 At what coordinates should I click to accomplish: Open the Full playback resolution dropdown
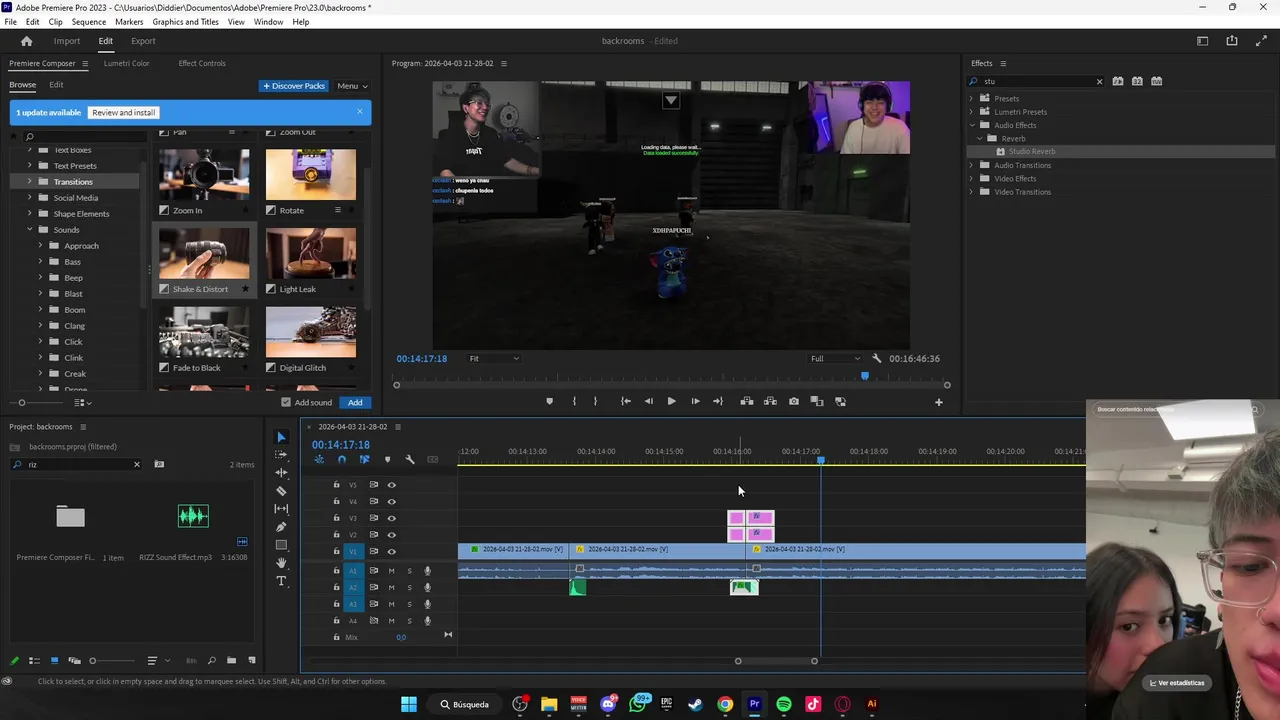835,358
